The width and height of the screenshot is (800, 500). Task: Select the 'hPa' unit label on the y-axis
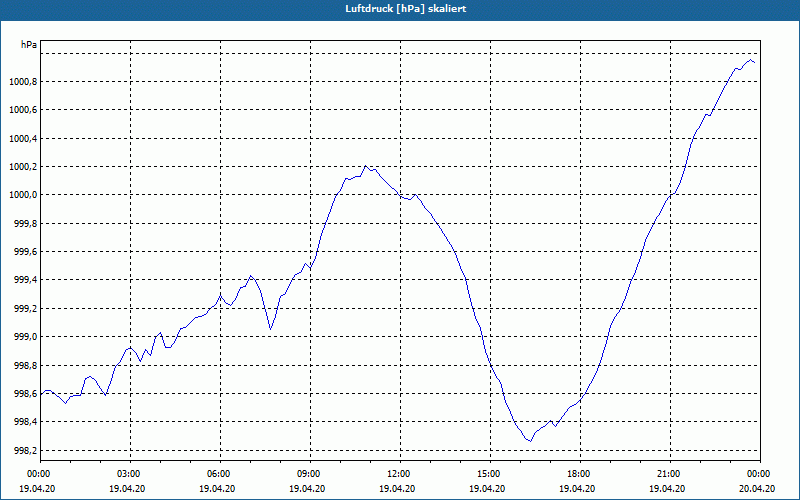click(29, 45)
